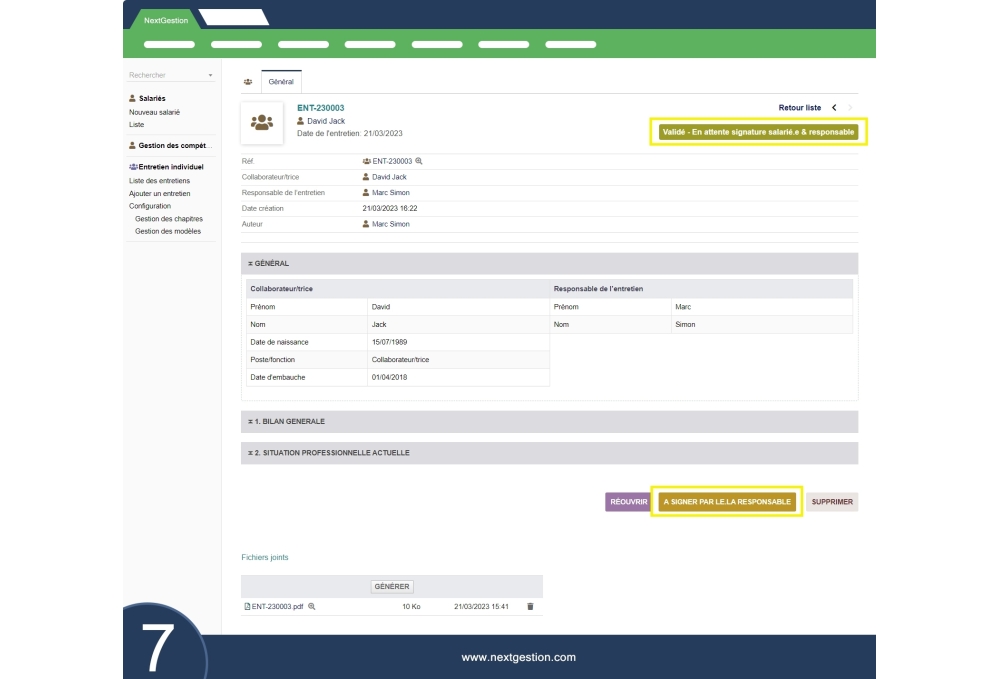The image size is (1000, 679).
Task: Click the trash icon for ENT-230003.pdf
Action: [x=530, y=606]
